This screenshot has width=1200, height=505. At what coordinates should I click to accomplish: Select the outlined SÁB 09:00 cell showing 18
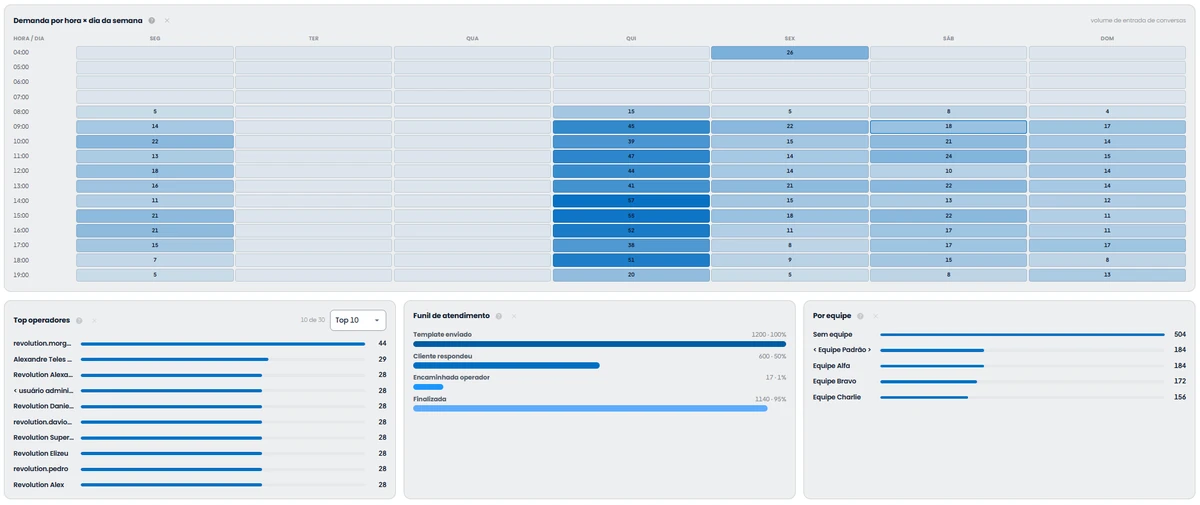coord(948,127)
